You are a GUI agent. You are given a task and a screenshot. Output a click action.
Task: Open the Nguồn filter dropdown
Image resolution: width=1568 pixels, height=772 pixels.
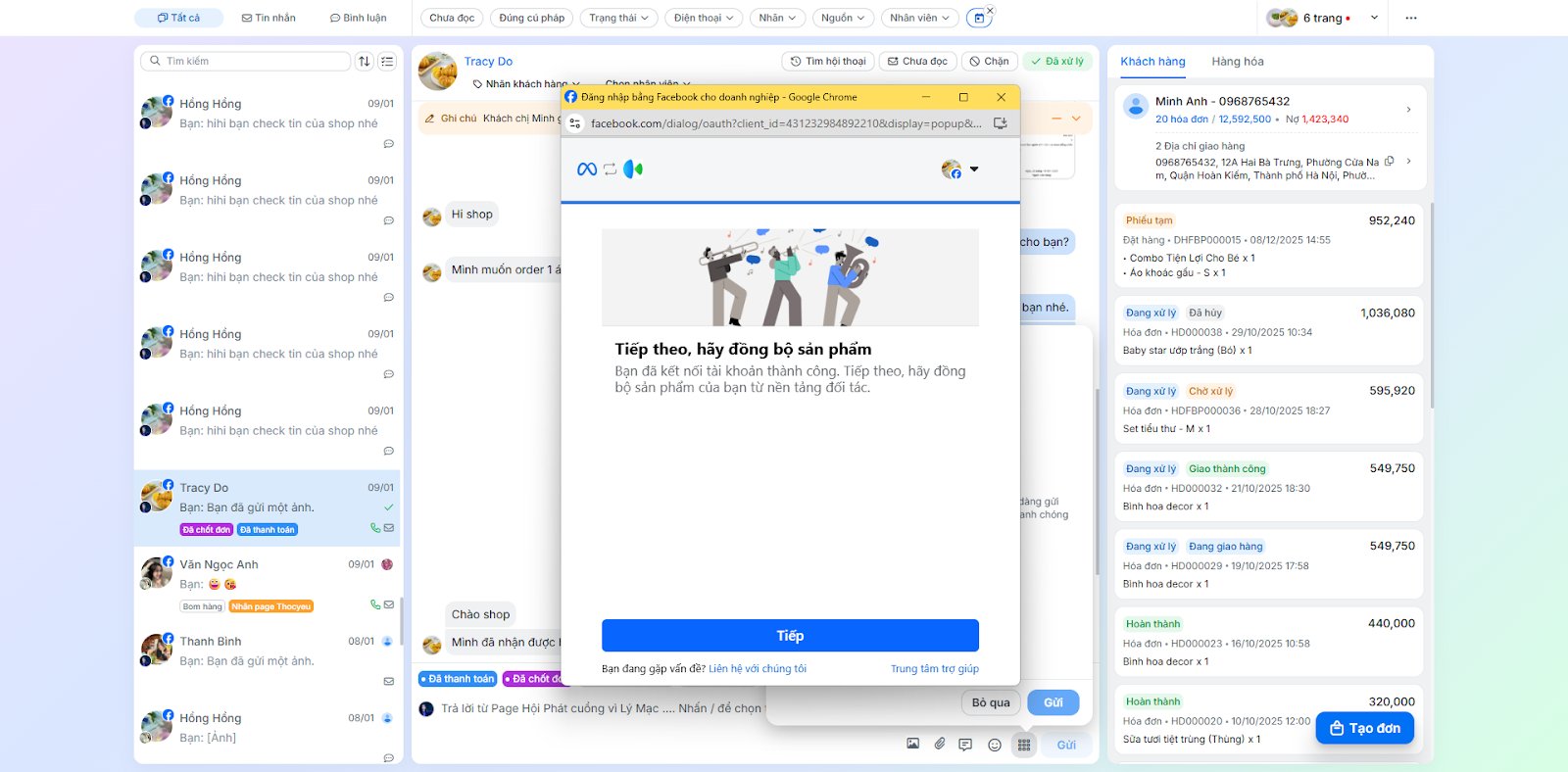pyautogui.click(x=843, y=18)
